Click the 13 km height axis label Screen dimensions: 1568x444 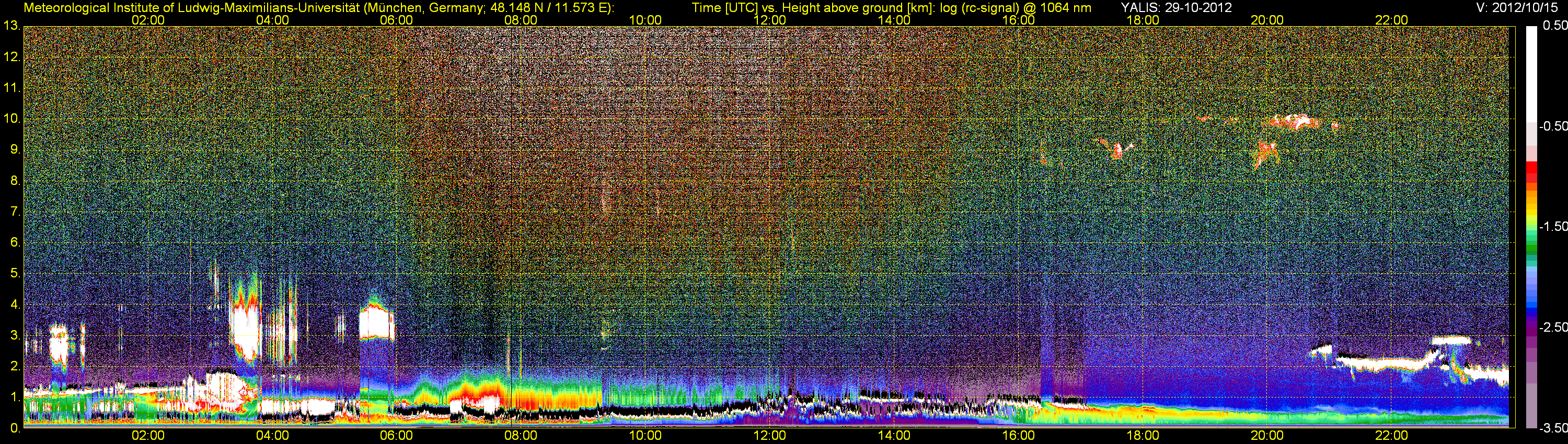pyautogui.click(x=11, y=26)
